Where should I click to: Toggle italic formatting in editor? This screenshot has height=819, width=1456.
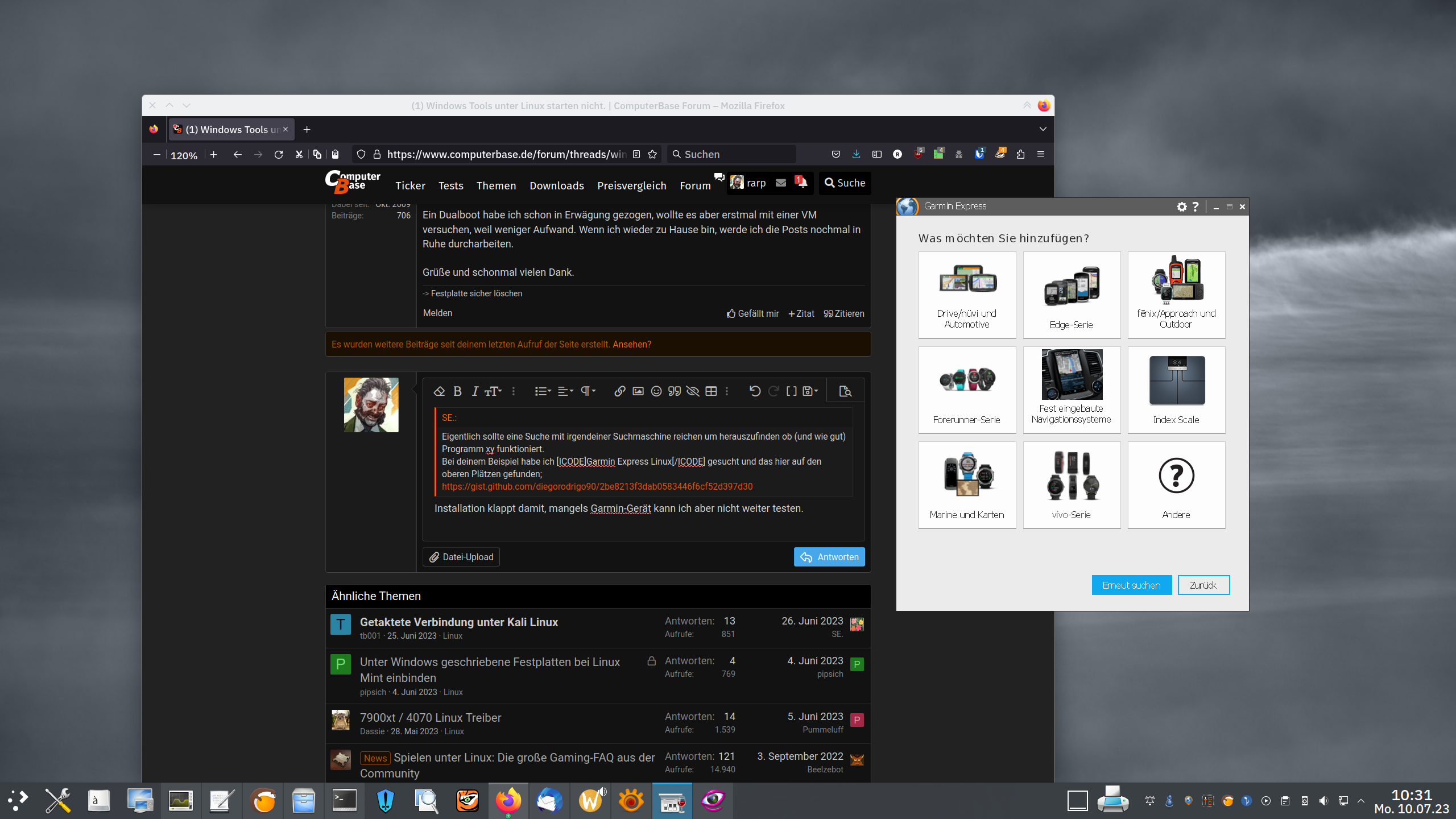tap(475, 391)
